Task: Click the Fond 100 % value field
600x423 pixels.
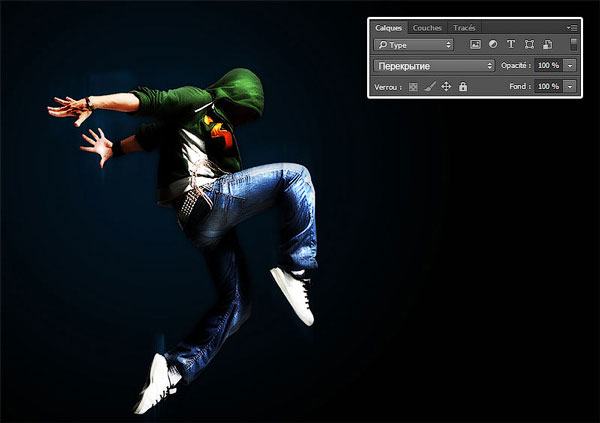Action: (547, 87)
